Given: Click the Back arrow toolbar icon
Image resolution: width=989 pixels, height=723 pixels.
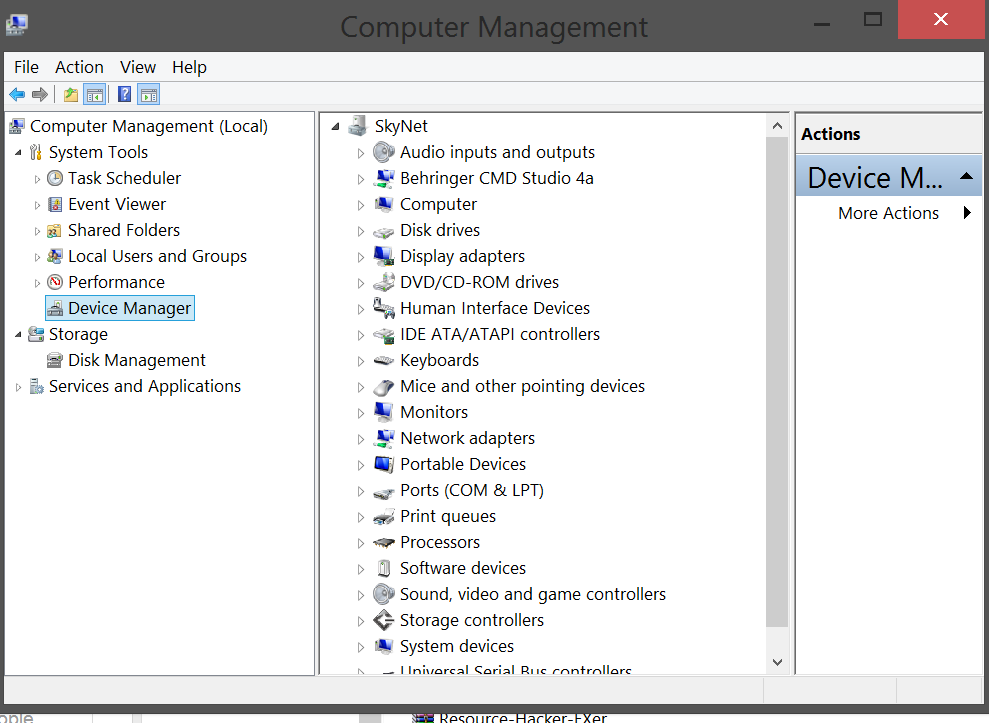Looking at the screenshot, I should pyautogui.click(x=17, y=95).
